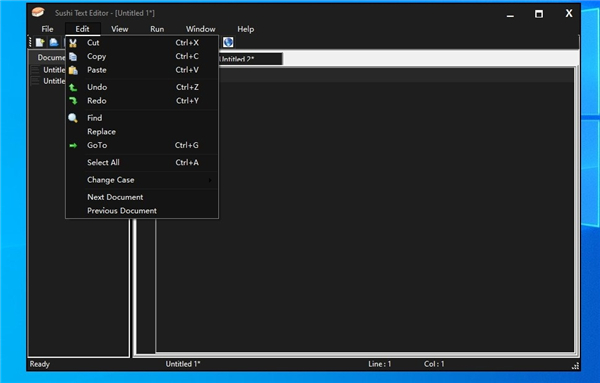Click the Paste clipboard icon
The image size is (600, 383).
click(x=73, y=70)
